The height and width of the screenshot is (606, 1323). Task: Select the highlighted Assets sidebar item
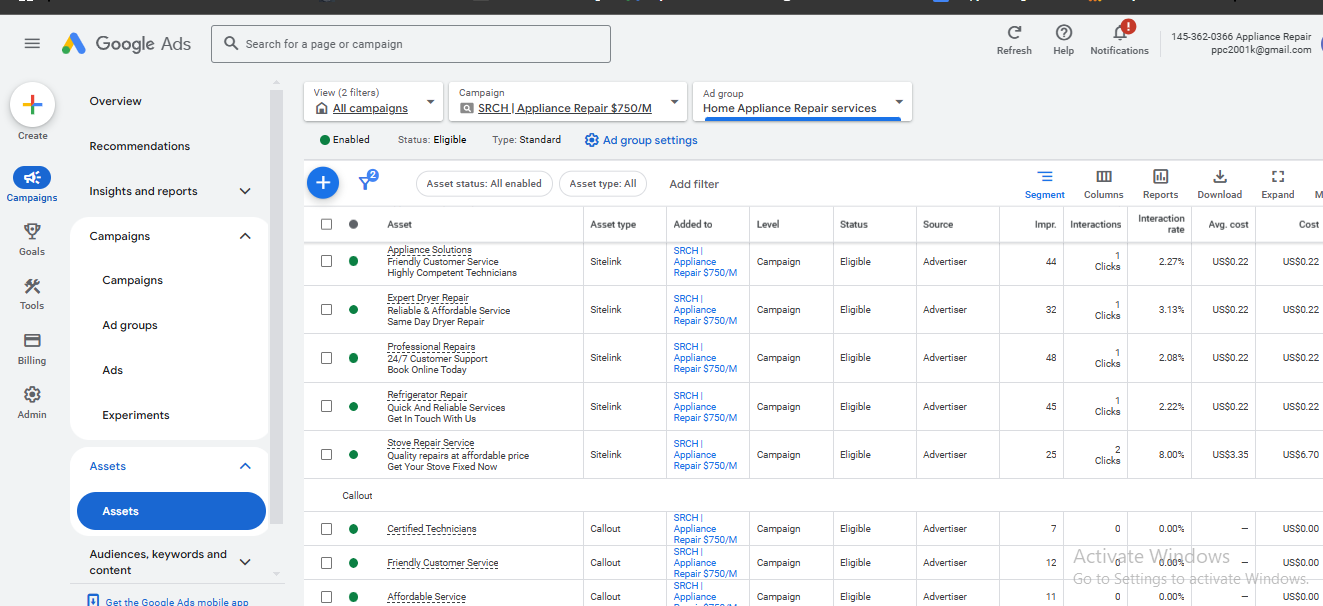171,511
